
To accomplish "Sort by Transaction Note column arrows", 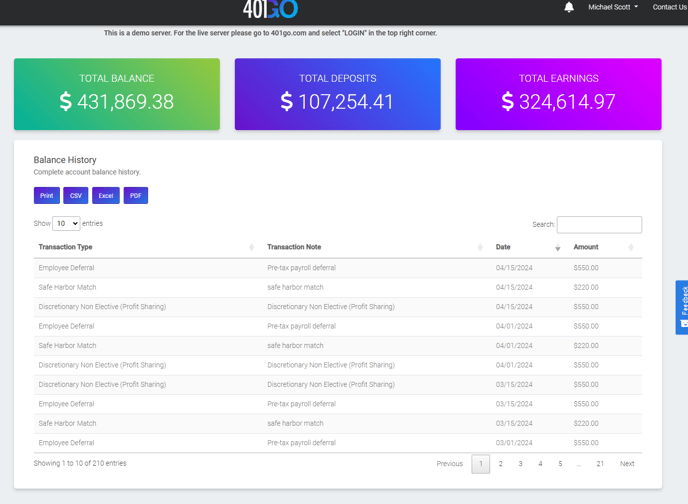I will click(481, 247).
